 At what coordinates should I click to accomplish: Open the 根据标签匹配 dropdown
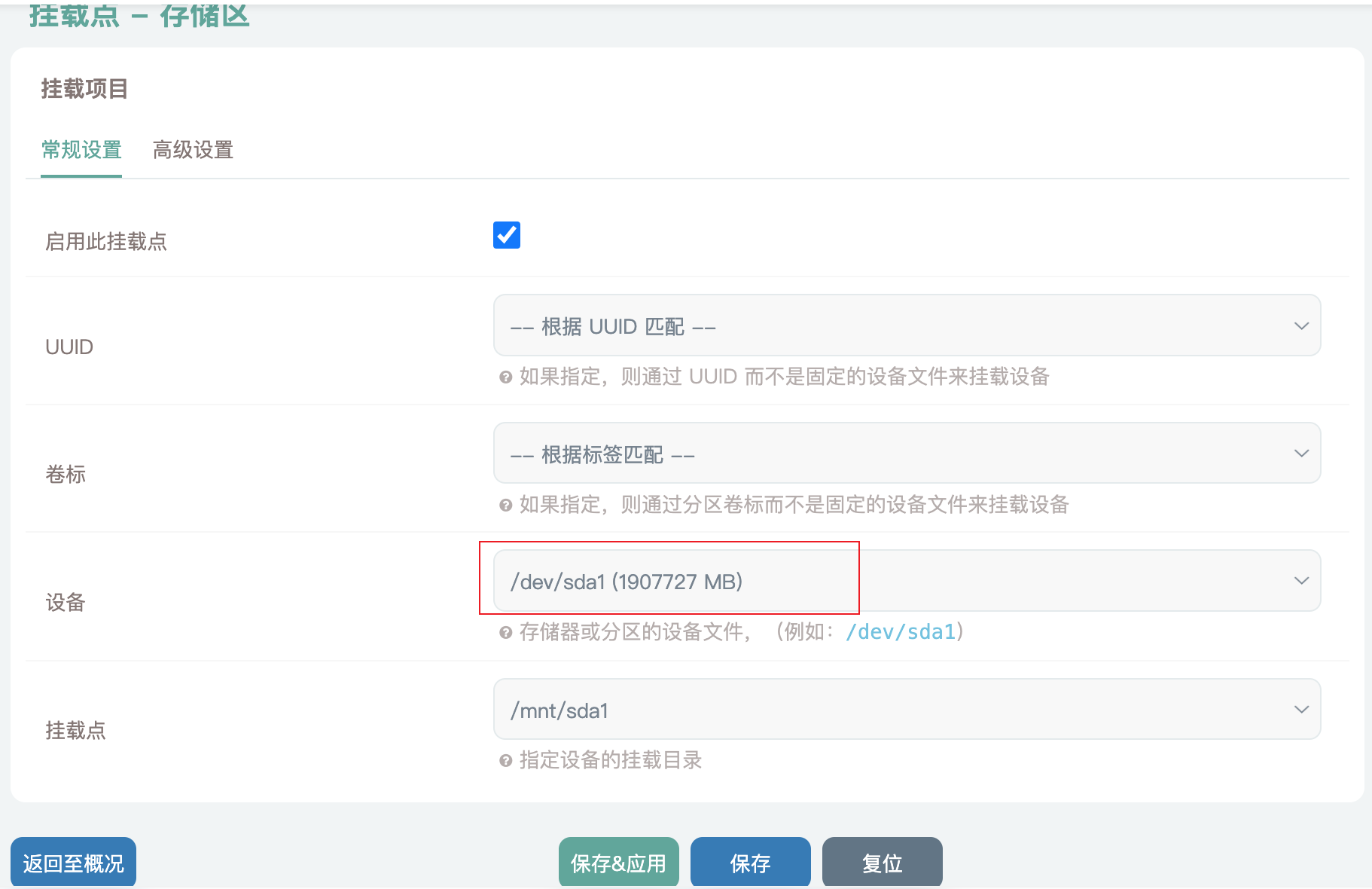(906, 453)
